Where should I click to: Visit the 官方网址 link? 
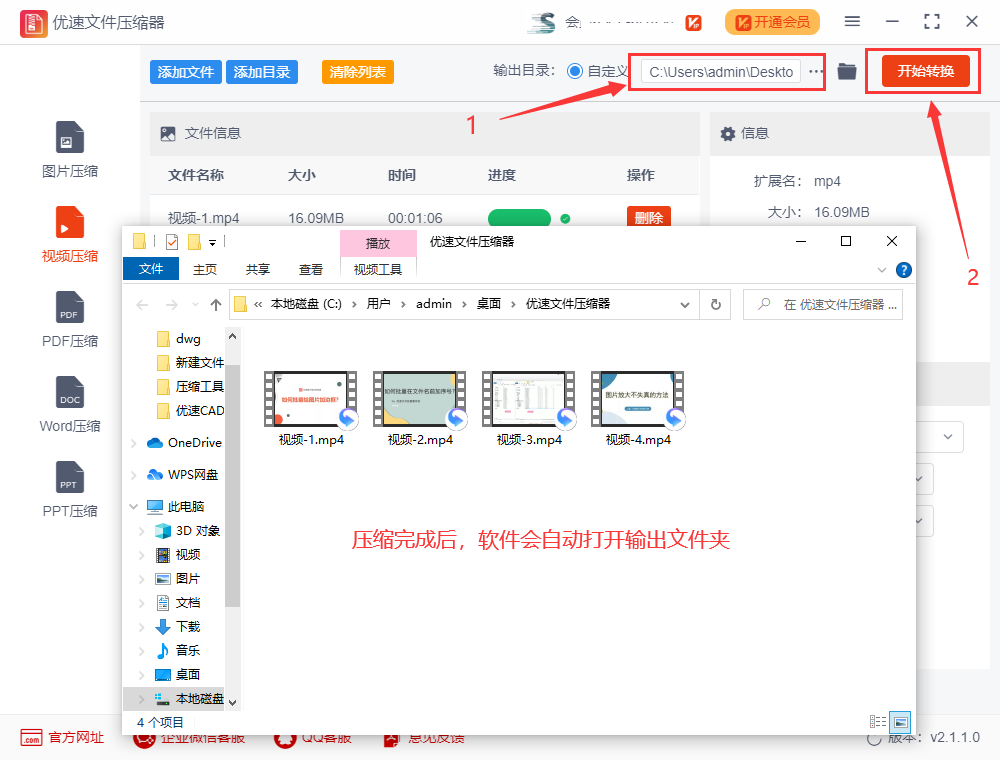63,738
